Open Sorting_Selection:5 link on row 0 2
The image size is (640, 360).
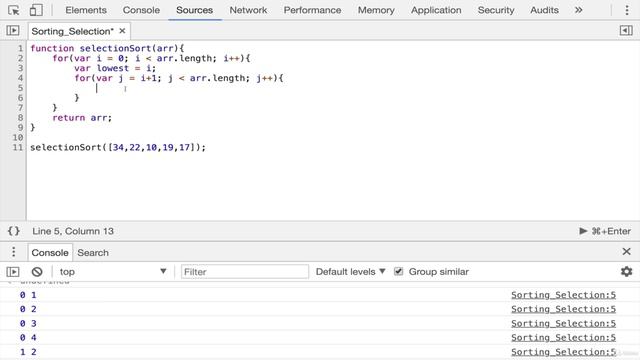click(x=563, y=309)
